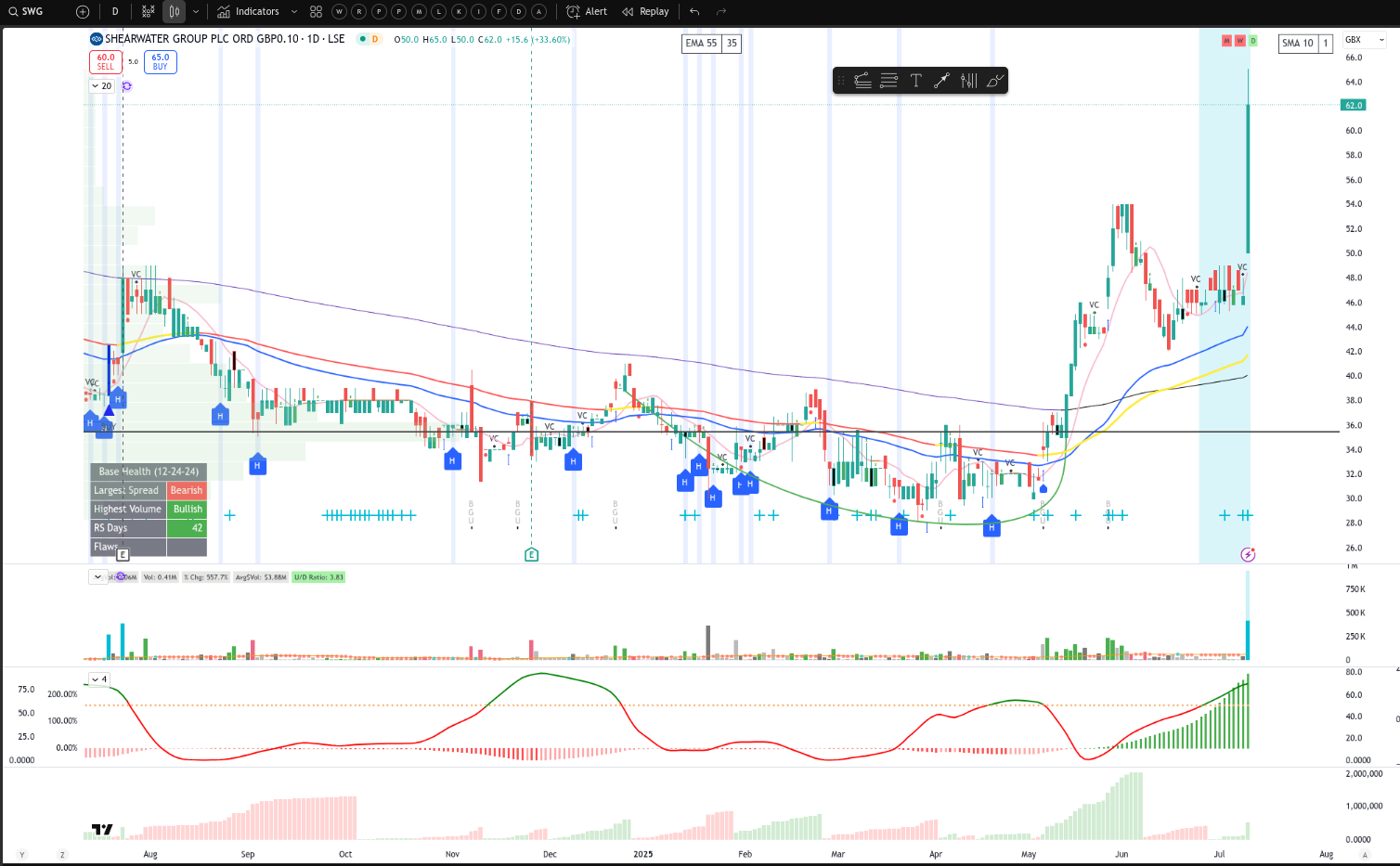Select the trend line arrow tool
Viewport: 1400px width, 866px height.
click(x=941, y=81)
